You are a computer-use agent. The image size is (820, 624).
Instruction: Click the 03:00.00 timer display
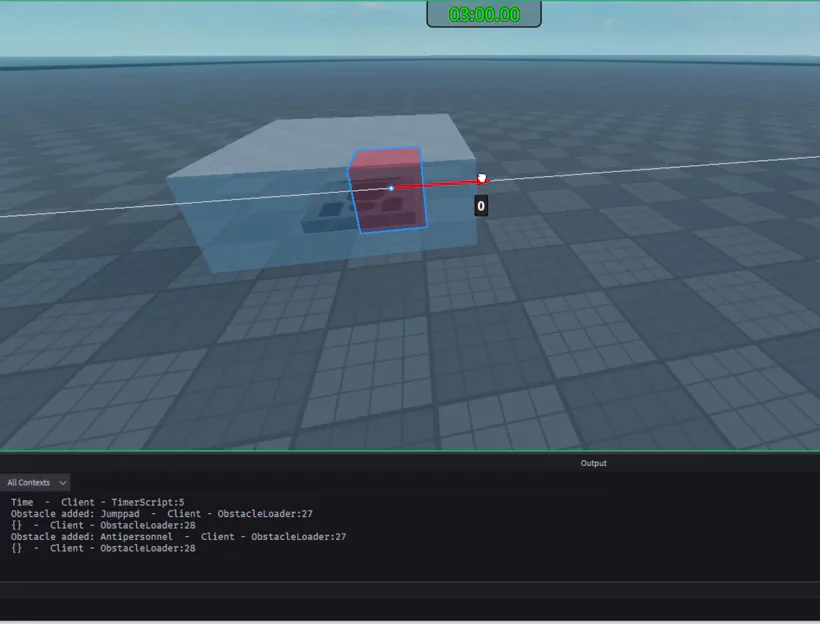click(x=484, y=14)
